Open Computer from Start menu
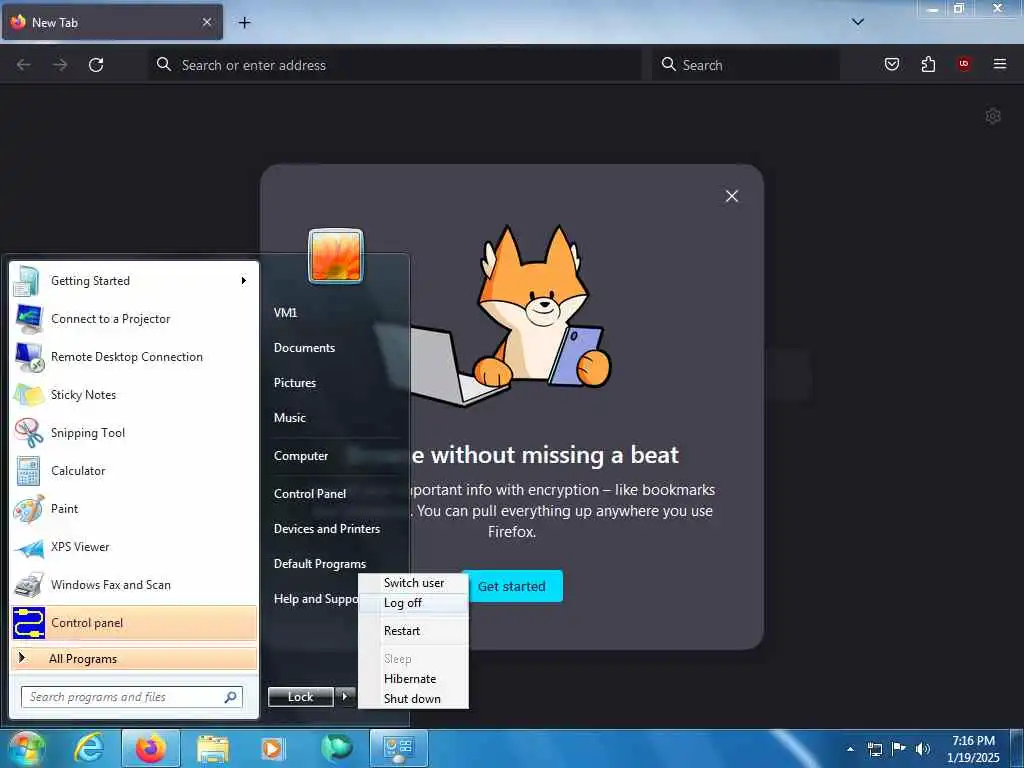Viewport: 1024px width, 768px height. point(300,456)
